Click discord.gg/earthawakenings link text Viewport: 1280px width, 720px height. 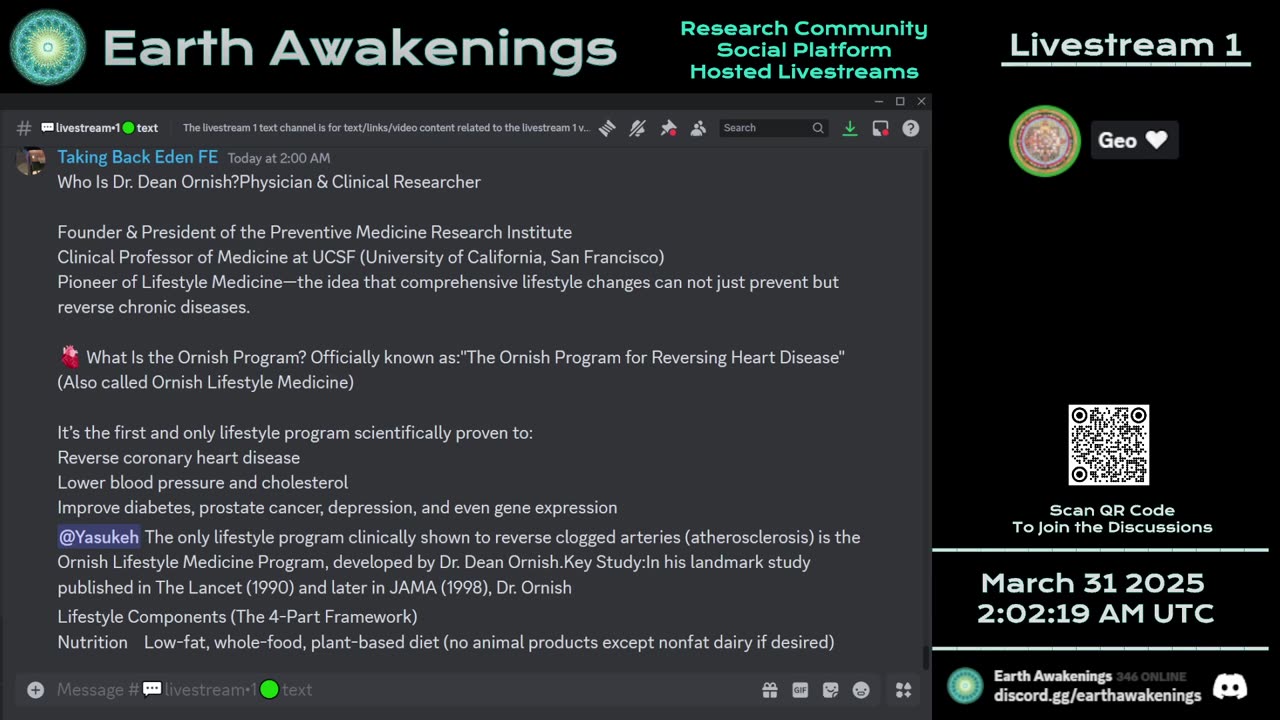[1097, 695]
